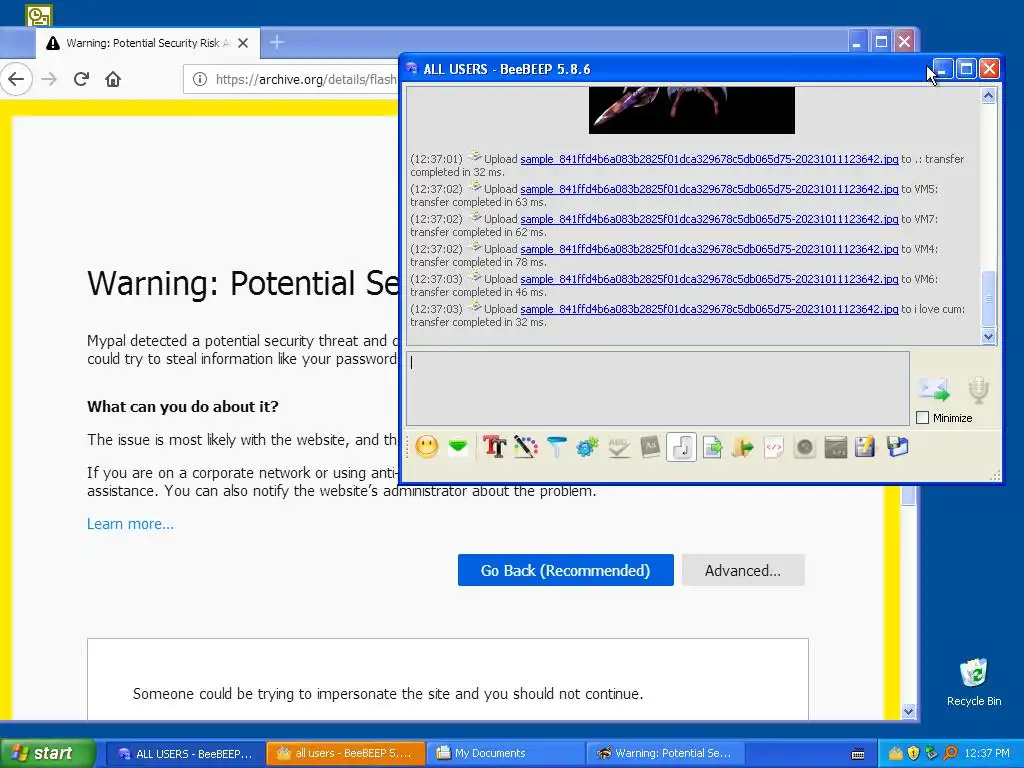Switch to ALL USERS - BeeBEEP taskbar button
The width and height of the screenshot is (1024, 768).
point(185,754)
